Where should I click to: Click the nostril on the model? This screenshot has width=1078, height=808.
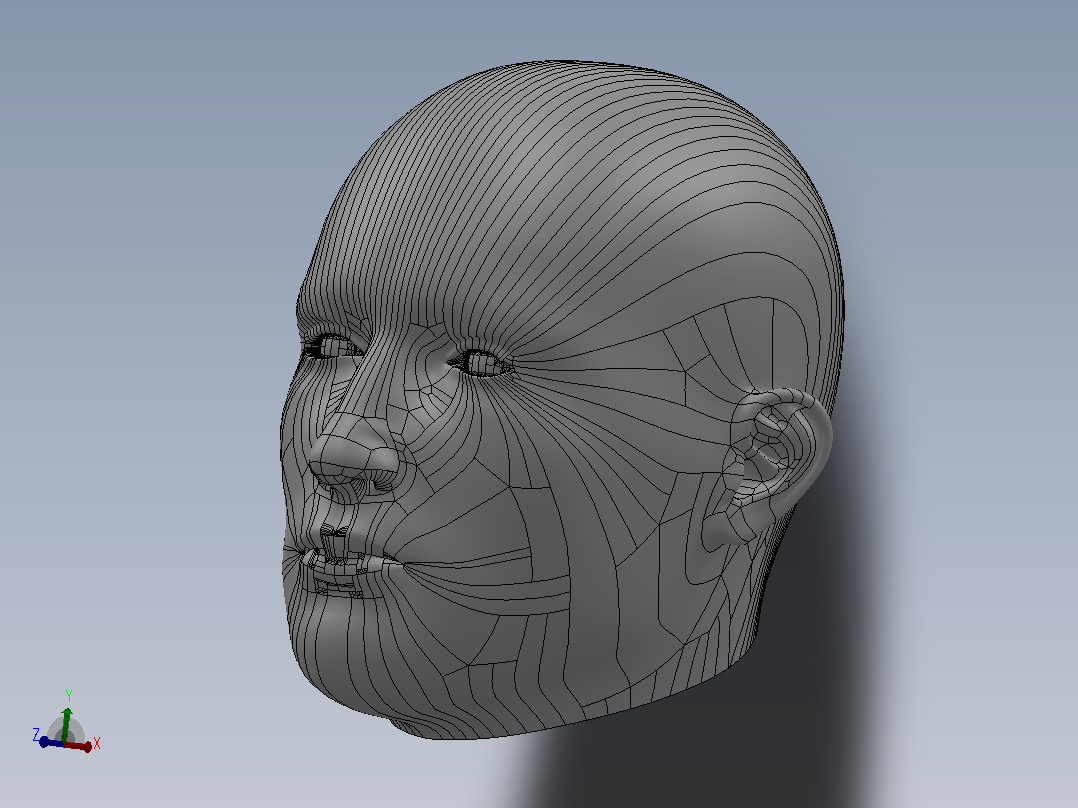tap(377, 483)
